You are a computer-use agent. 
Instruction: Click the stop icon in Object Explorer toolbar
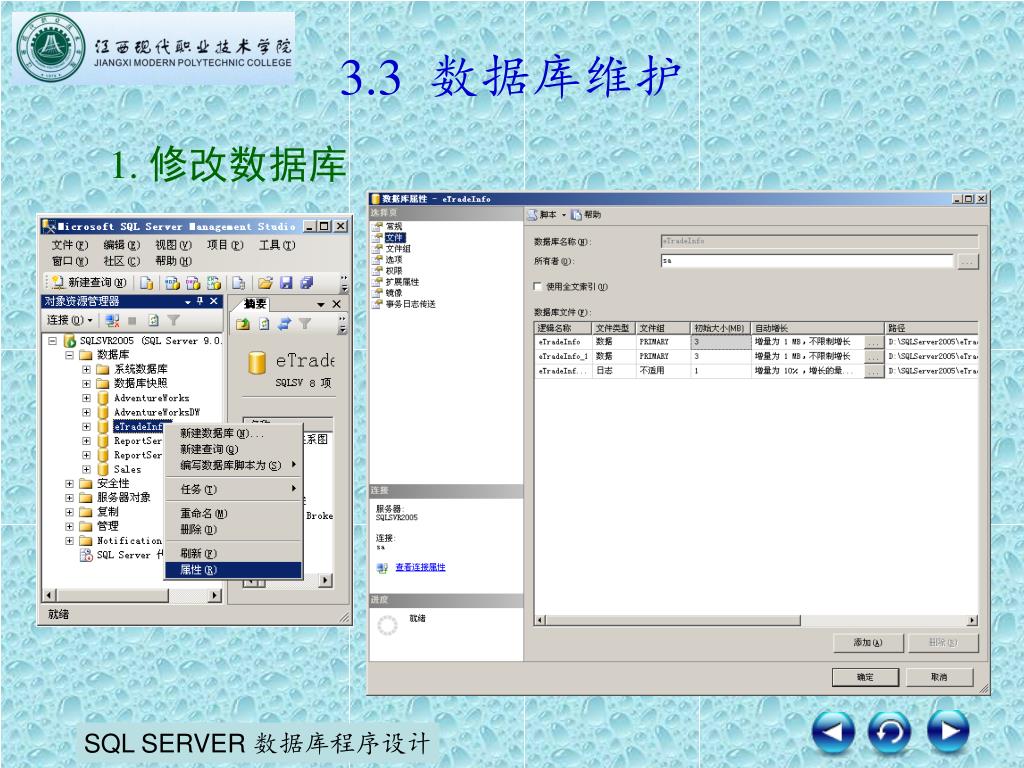pyautogui.click(x=132, y=321)
